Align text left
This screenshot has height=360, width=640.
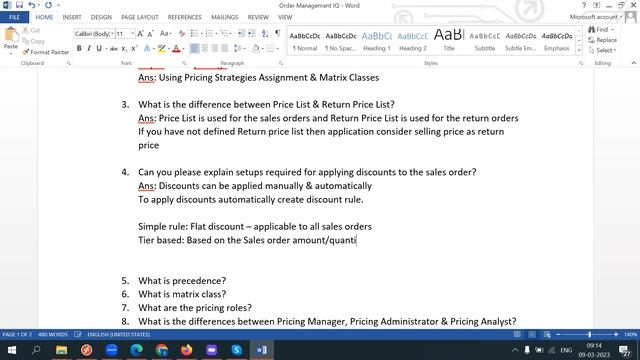point(195,49)
